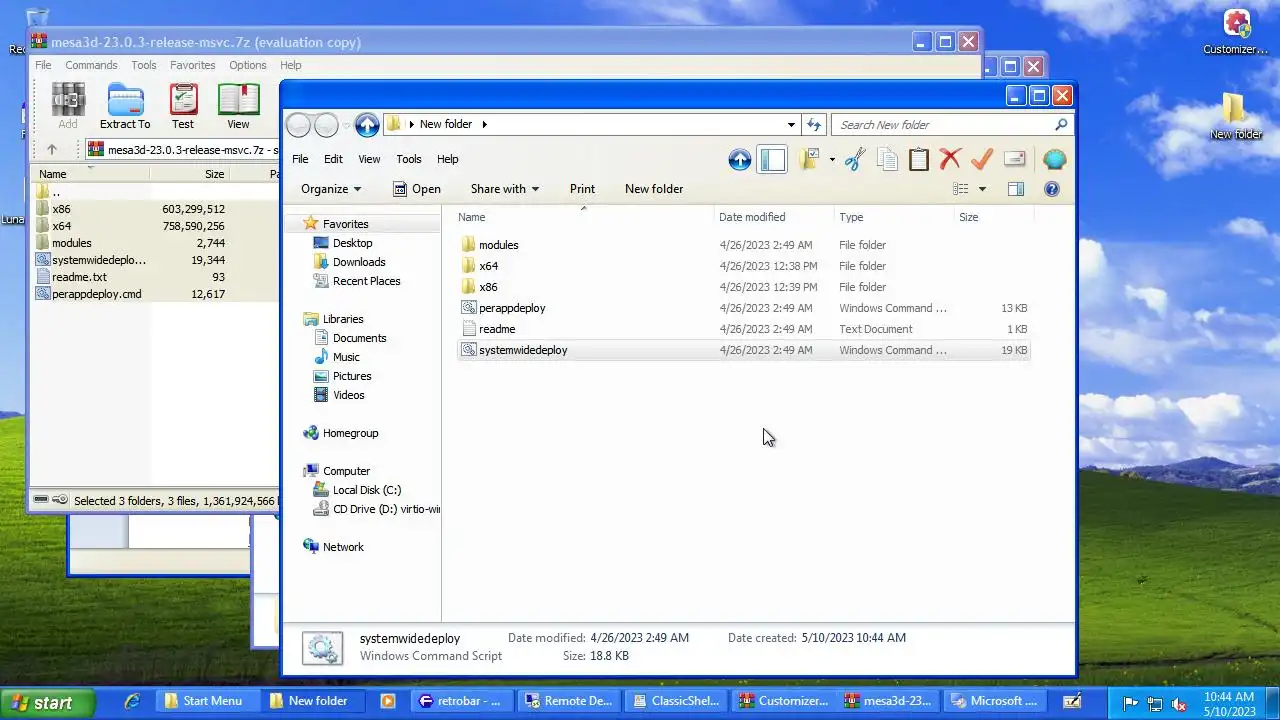Click Extract To in WinRAR window

pyautogui.click(x=125, y=107)
